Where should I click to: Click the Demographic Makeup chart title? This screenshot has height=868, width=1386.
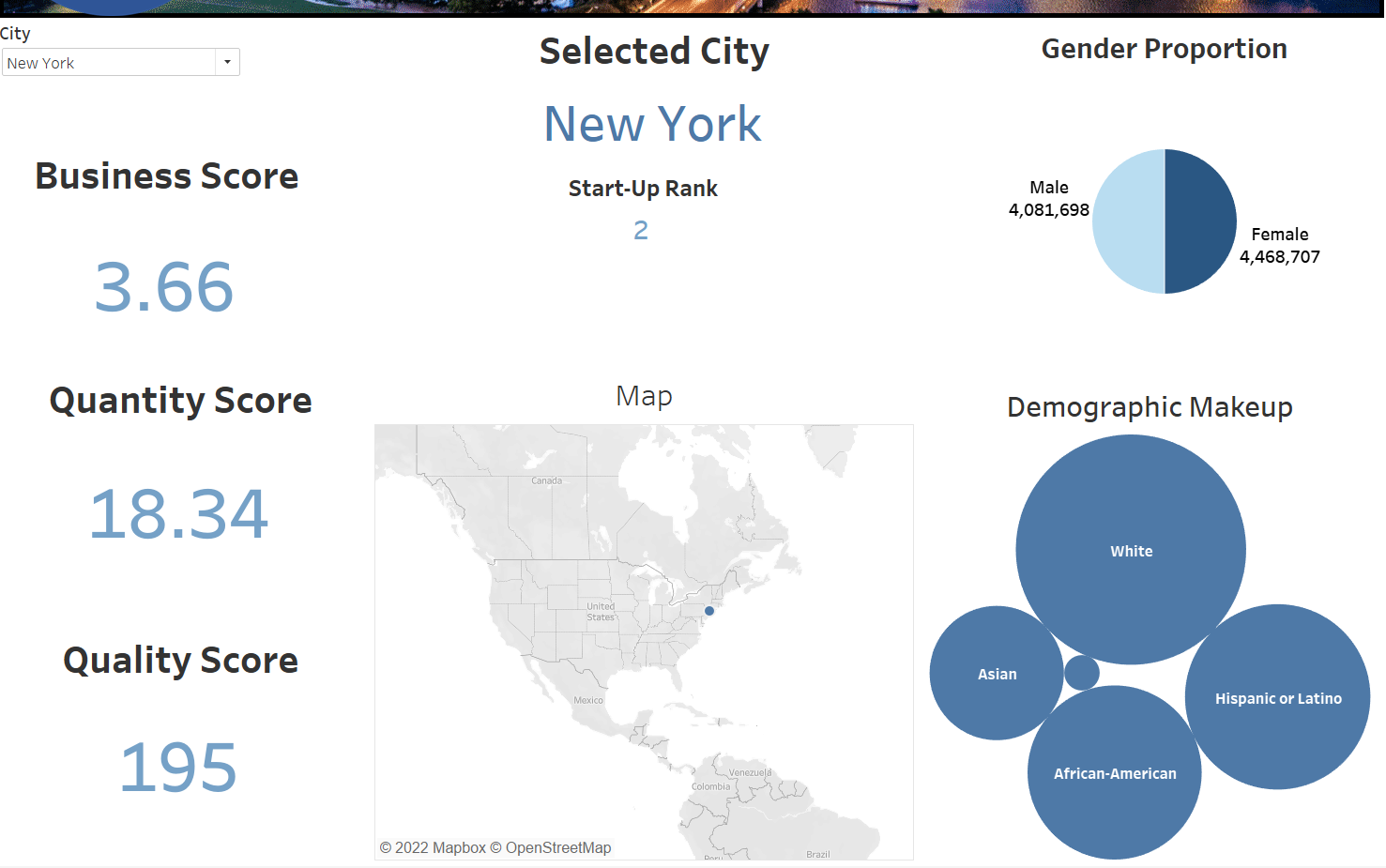[x=1150, y=407]
